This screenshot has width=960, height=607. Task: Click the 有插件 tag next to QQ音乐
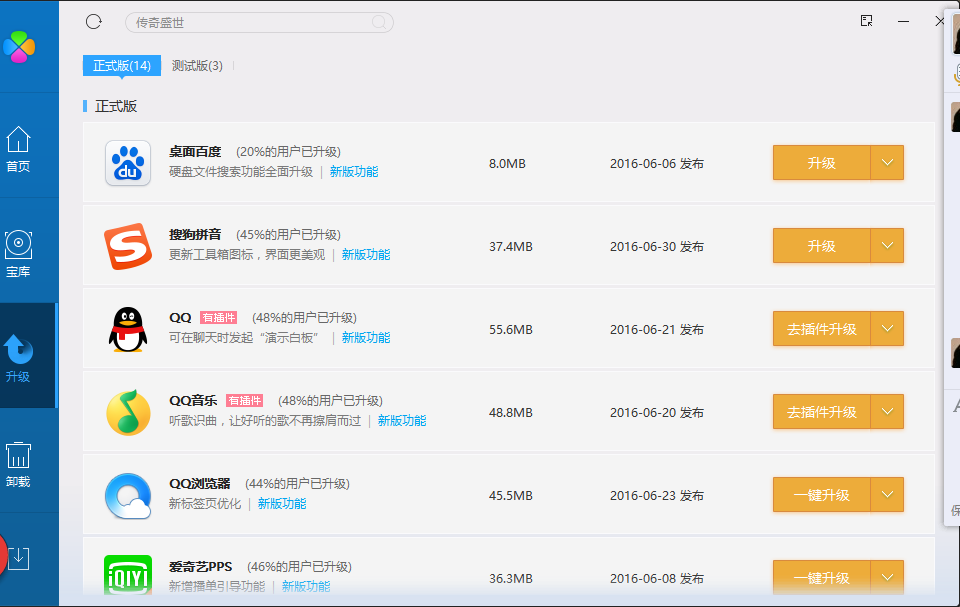pos(244,401)
